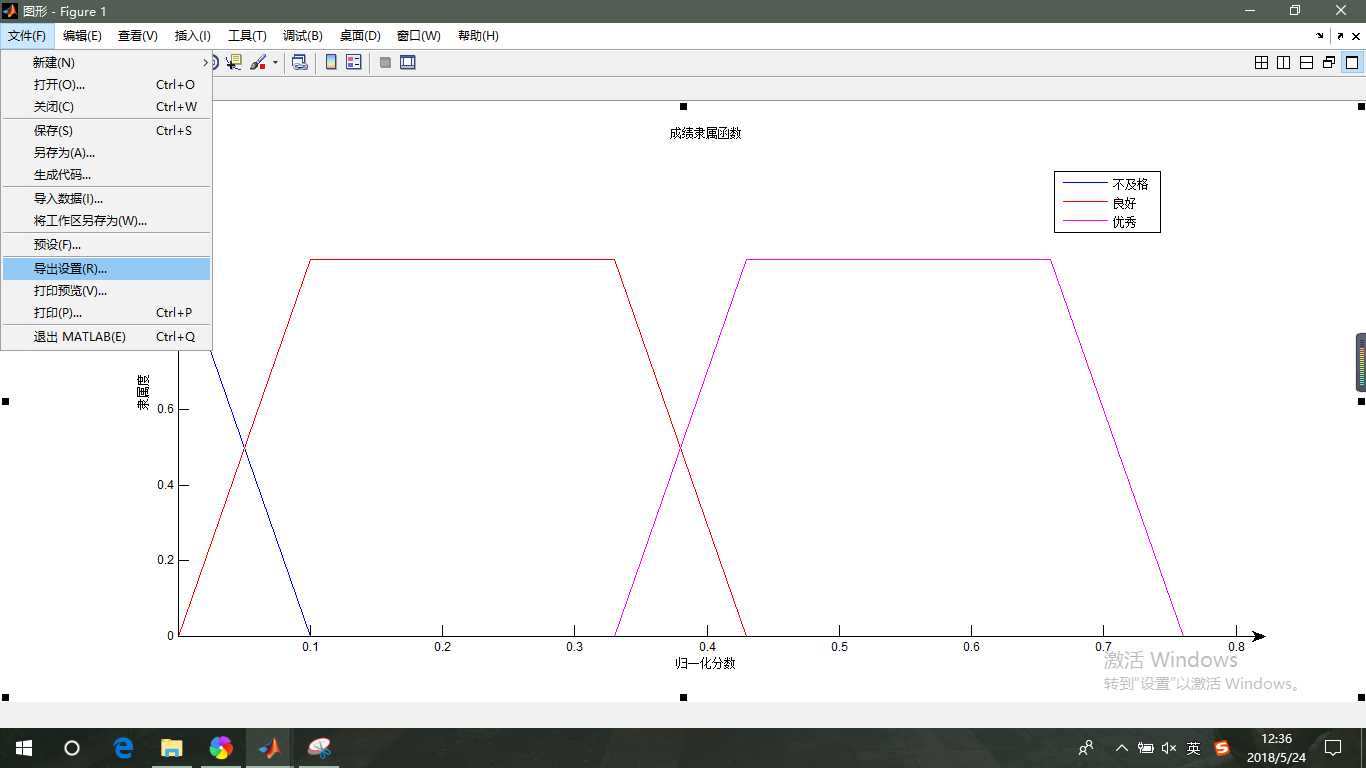1366x768 pixels.
Task: Open the 编辑(E) menu
Action: pyautogui.click(x=82, y=36)
